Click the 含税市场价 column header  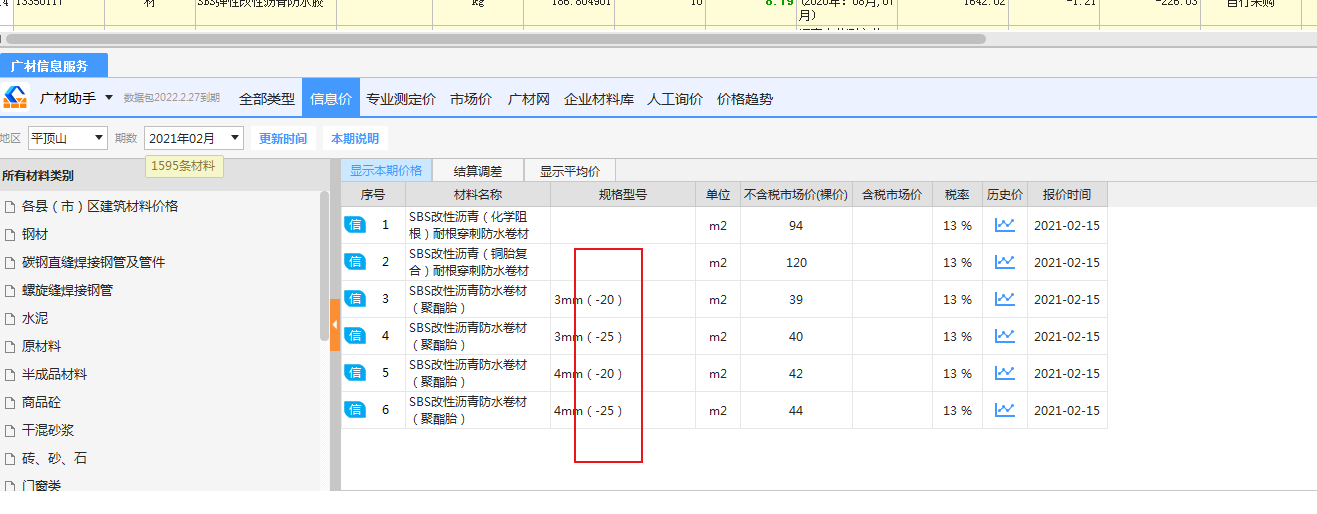coord(892,194)
